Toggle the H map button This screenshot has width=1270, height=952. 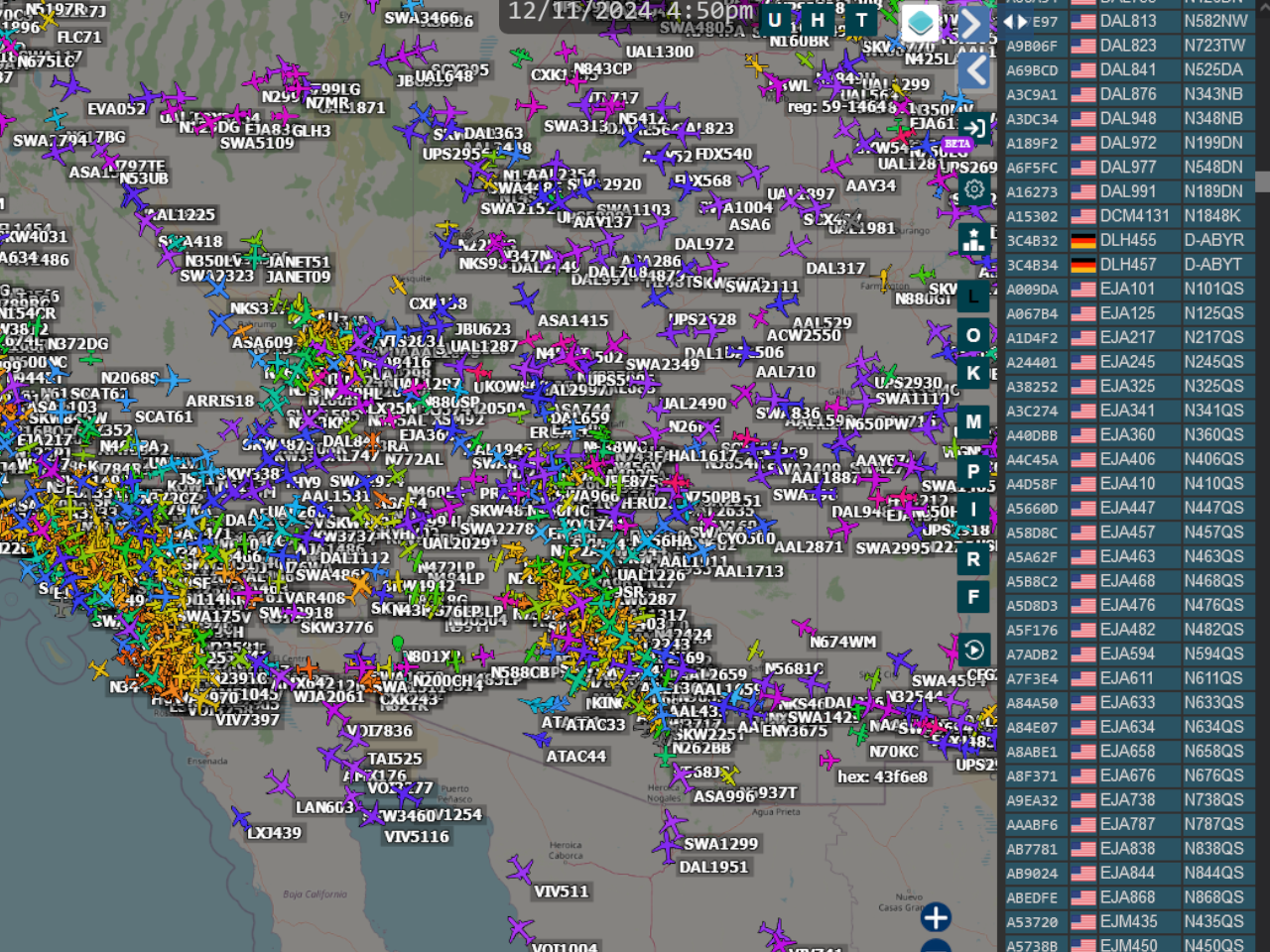pos(818,20)
